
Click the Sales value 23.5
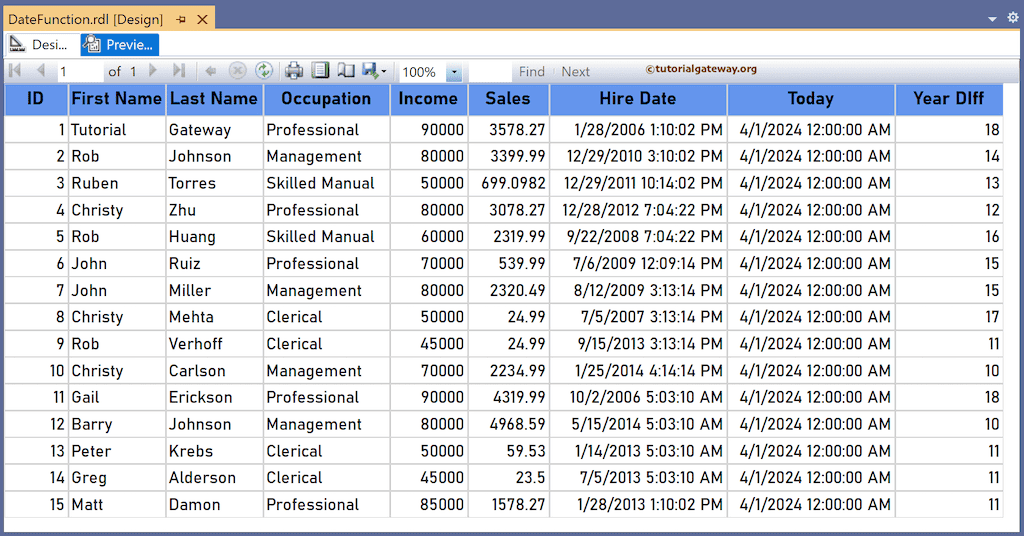pyautogui.click(x=508, y=477)
